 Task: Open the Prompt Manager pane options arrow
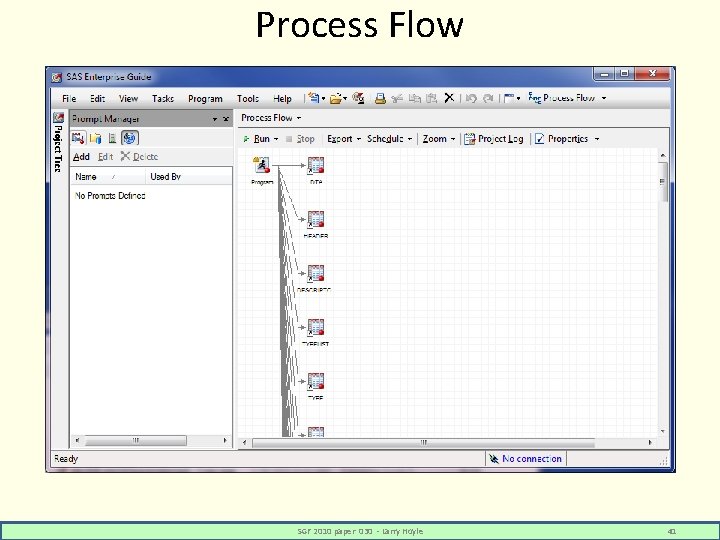click(214, 119)
